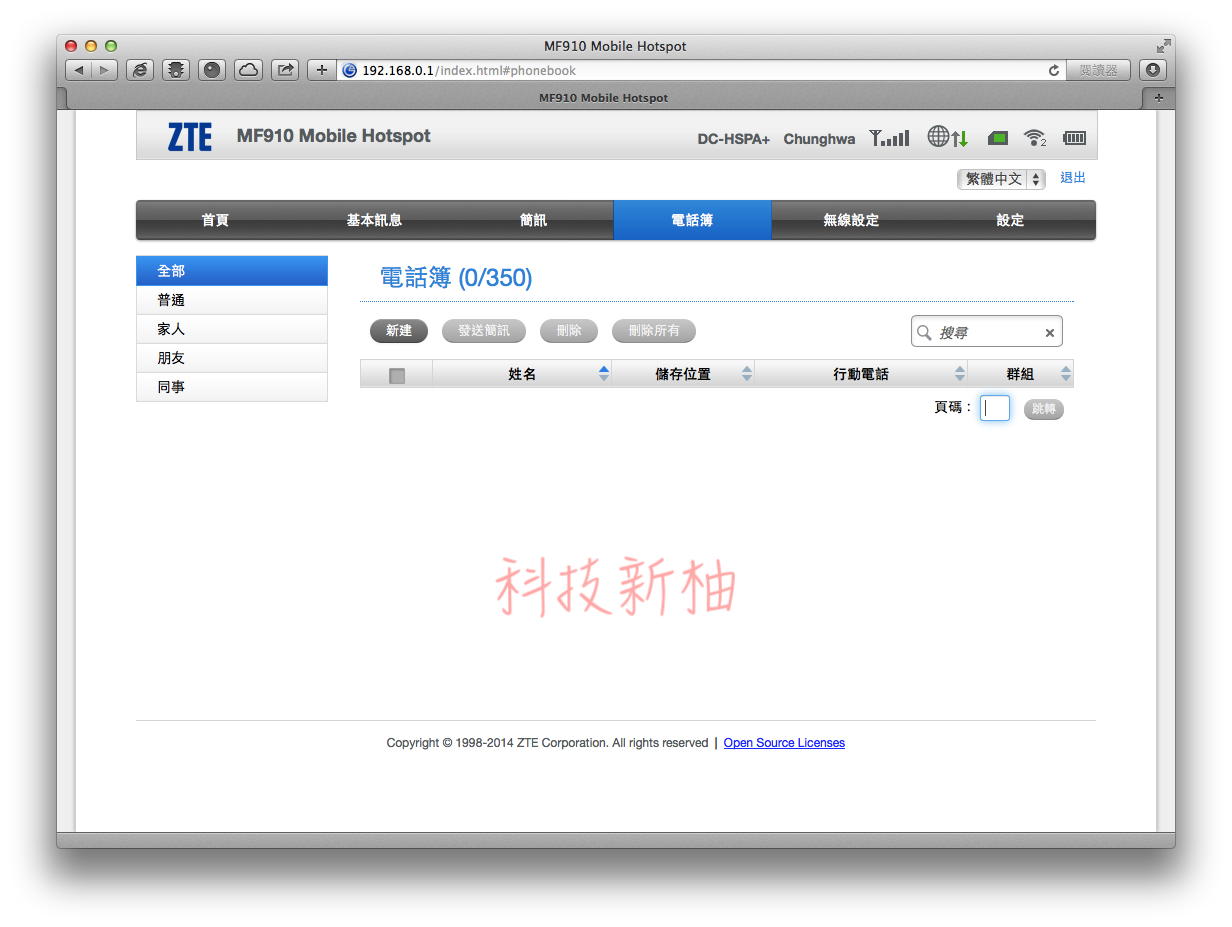Select the 家人 group in sidebar
The image size is (1232, 927).
click(x=232, y=329)
